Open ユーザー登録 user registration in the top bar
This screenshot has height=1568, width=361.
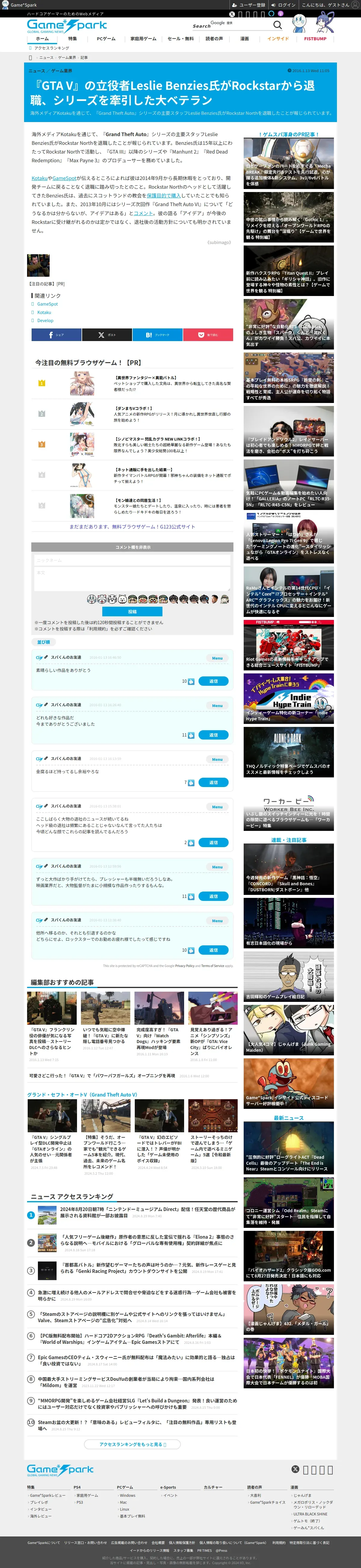249,4
